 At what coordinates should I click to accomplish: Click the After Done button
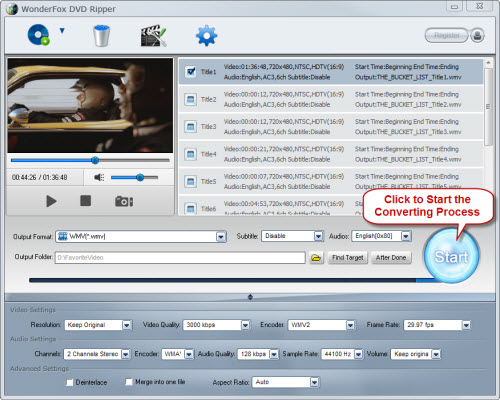[391, 258]
